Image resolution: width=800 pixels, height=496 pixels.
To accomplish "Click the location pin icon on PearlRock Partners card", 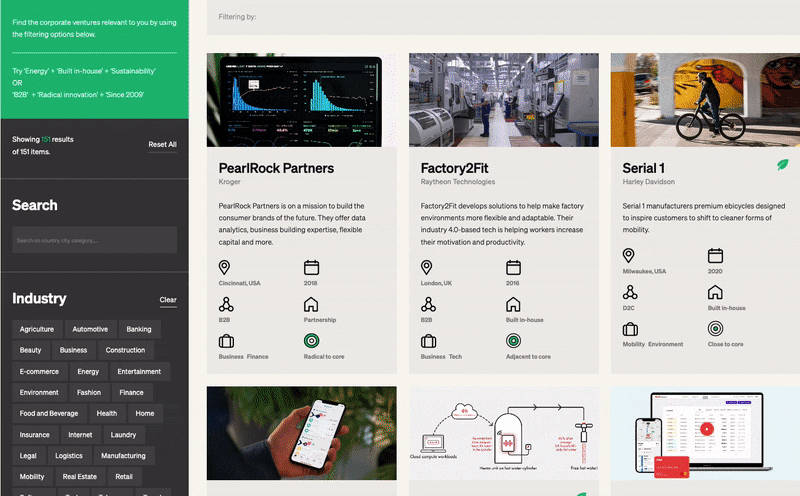I will pos(224,267).
